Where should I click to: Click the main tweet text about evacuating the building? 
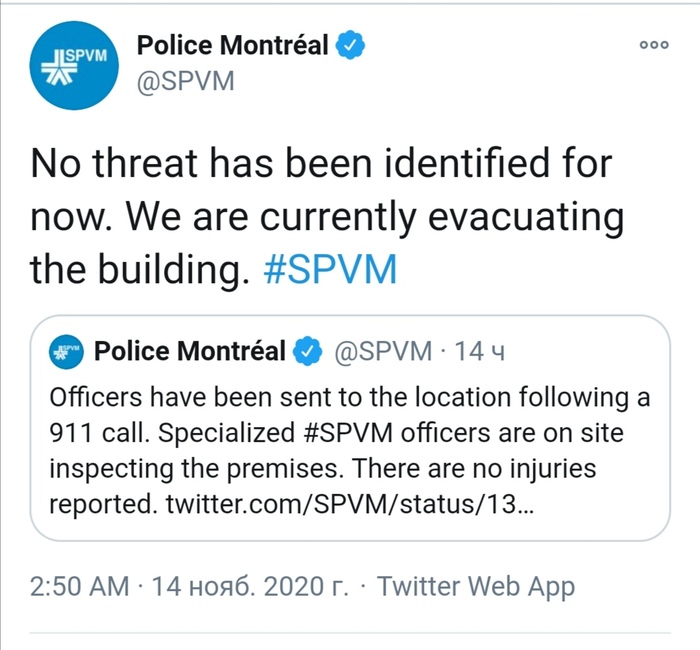click(x=327, y=217)
